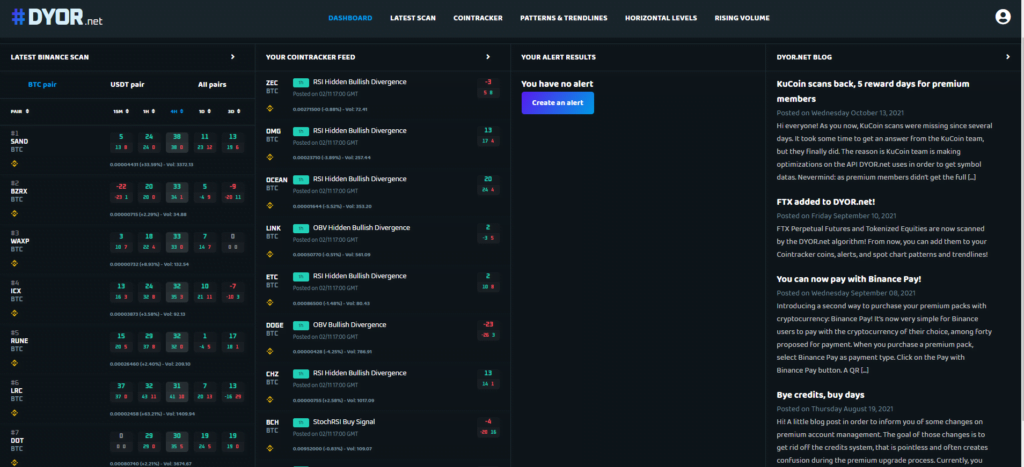Select the BTC pair tab
1024x467 pixels.
[x=42, y=84]
